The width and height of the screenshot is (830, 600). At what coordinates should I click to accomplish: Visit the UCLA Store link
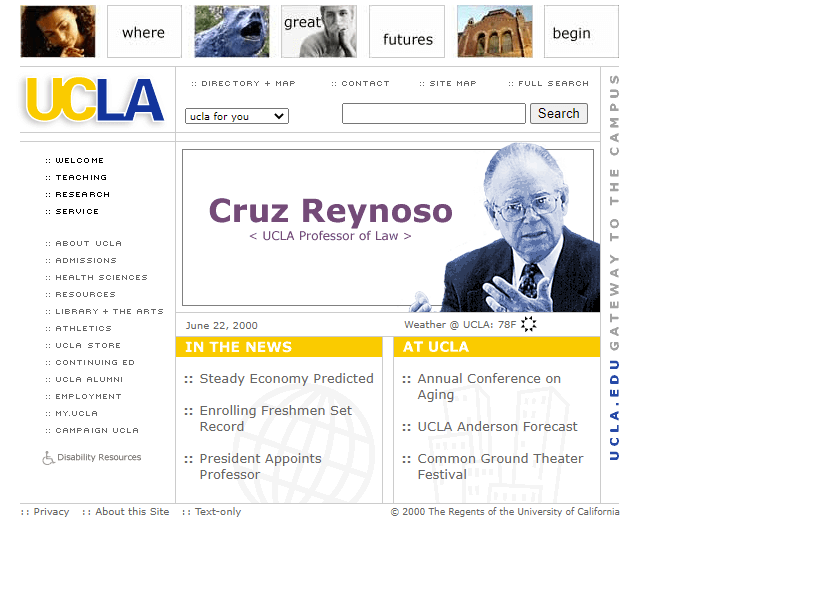click(83, 345)
